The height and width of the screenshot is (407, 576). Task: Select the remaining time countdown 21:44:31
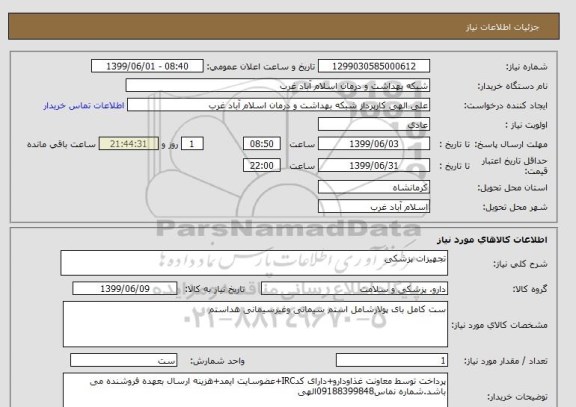pyautogui.click(x=129, y=144)
